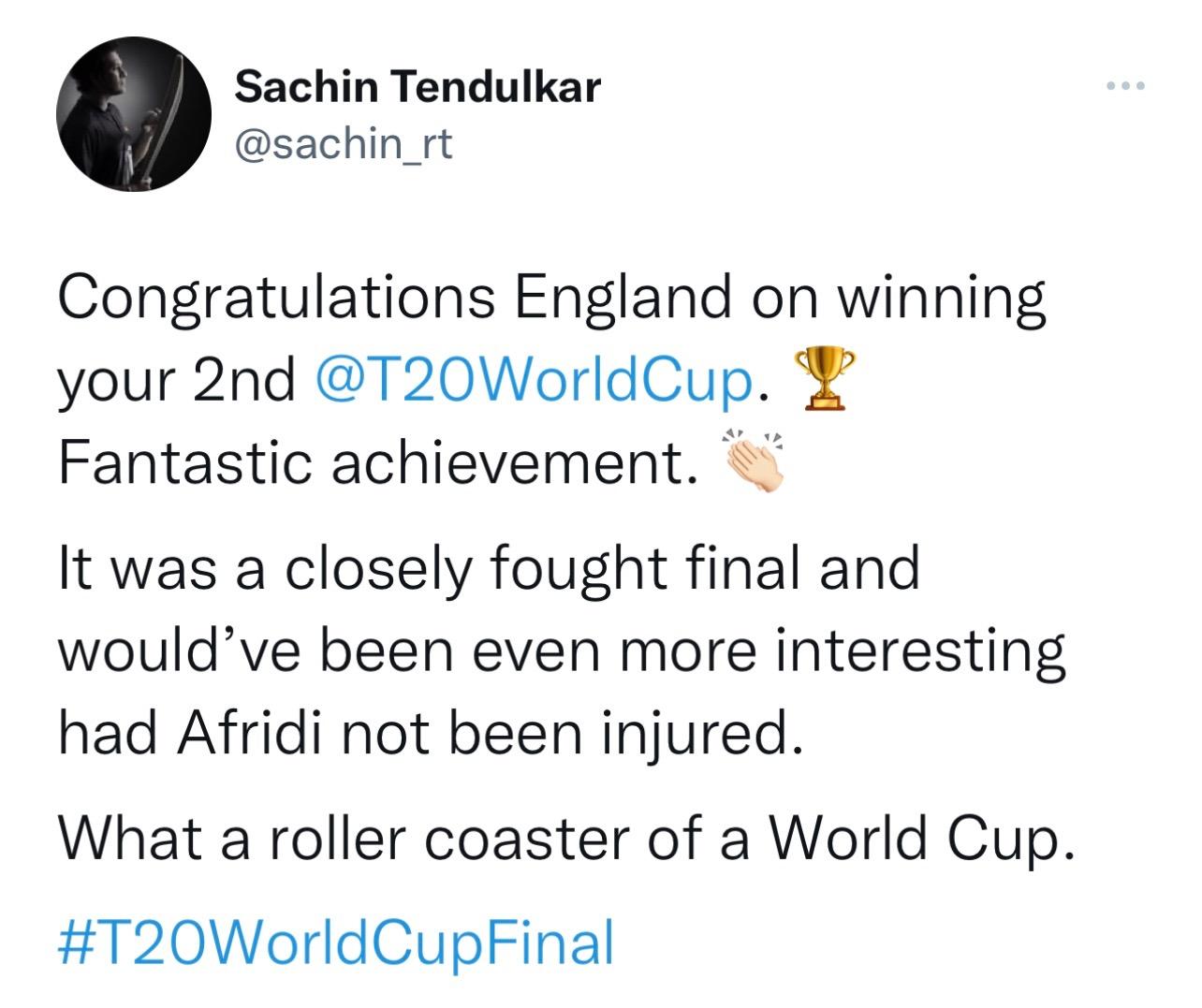
Task: Click the word "England" in the tweet
Action: (x=623, y=297)
